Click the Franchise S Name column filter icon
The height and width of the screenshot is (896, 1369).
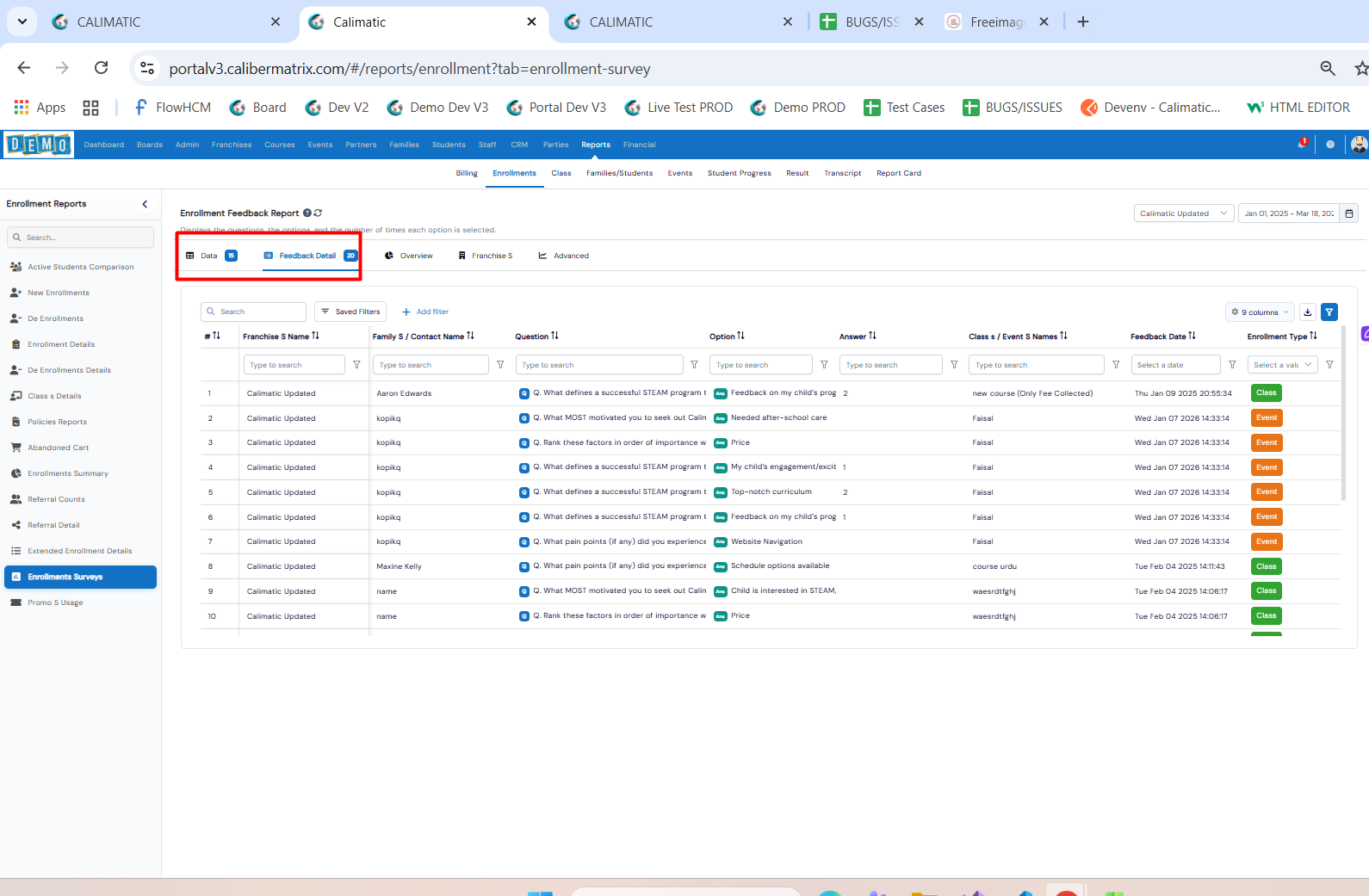tap(356, 365)
